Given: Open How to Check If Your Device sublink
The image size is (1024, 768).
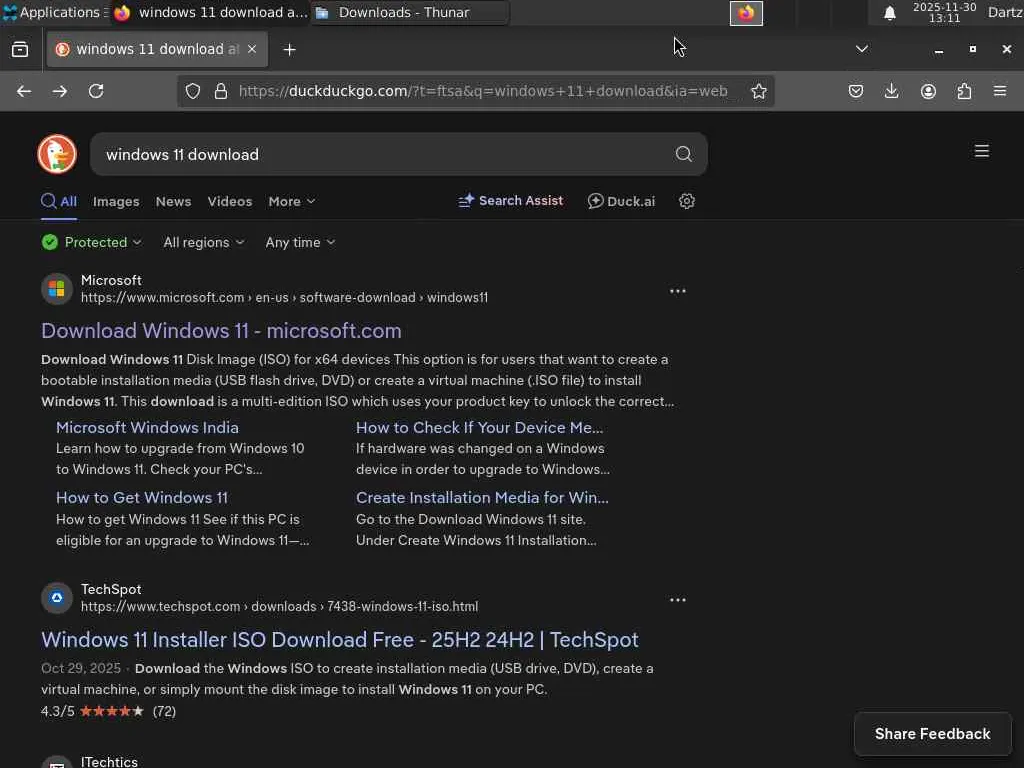Looking at the screenshot, I should (x=479, y=427).
